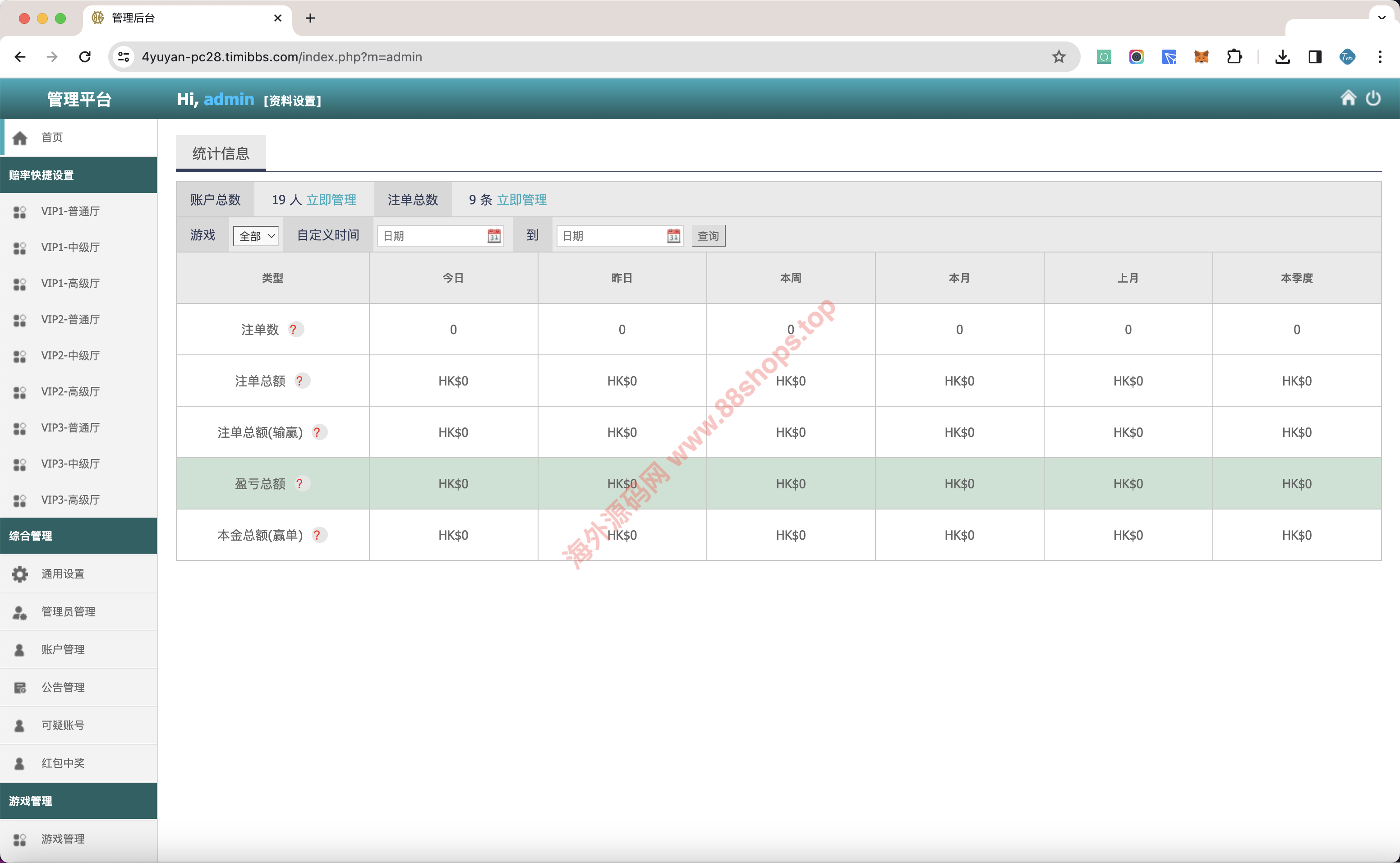Bookmark page with the star icon
Image resolution: width=1400 pixels, height=863 pixels.
click(x=1059, y=56)
